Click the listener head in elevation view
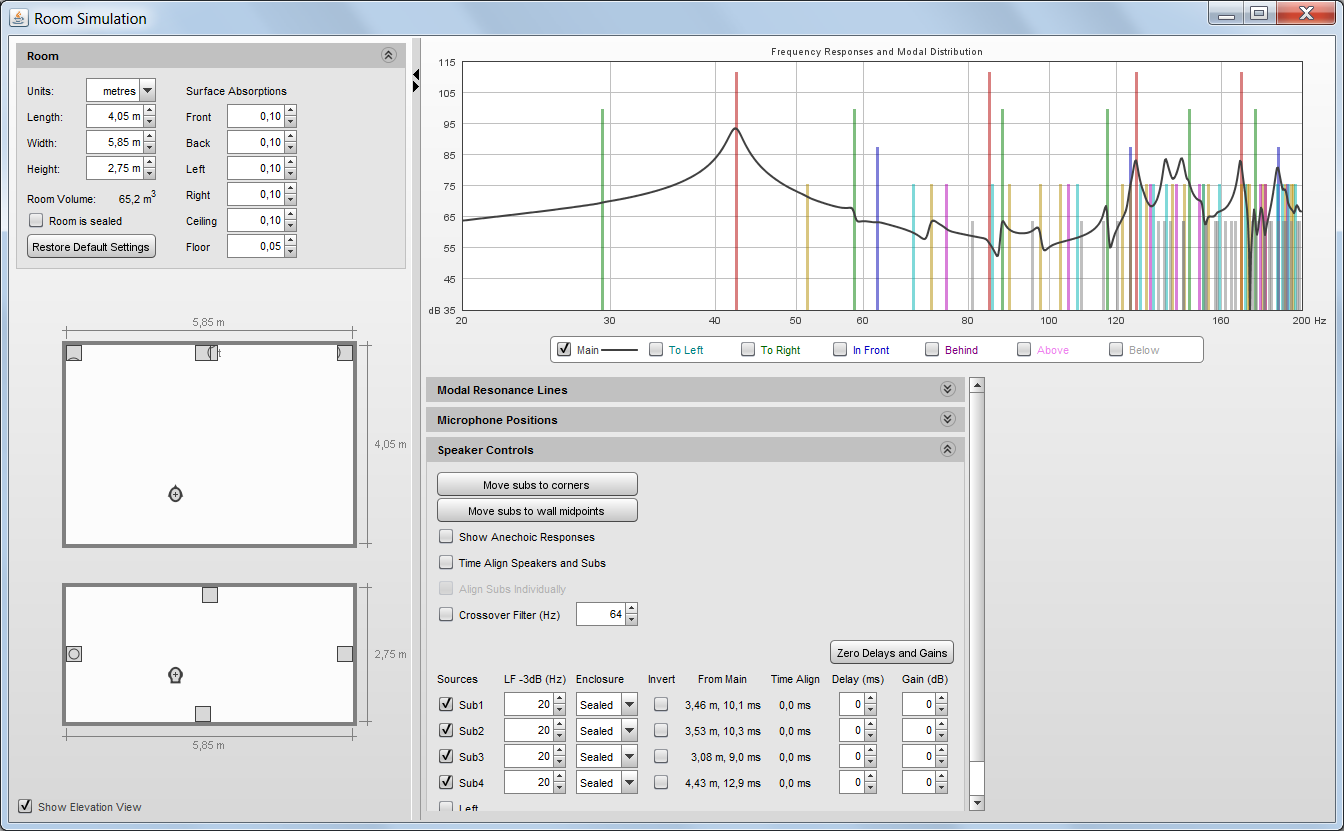Viewport: 1344px width, 831px height. tap(176, 676)
